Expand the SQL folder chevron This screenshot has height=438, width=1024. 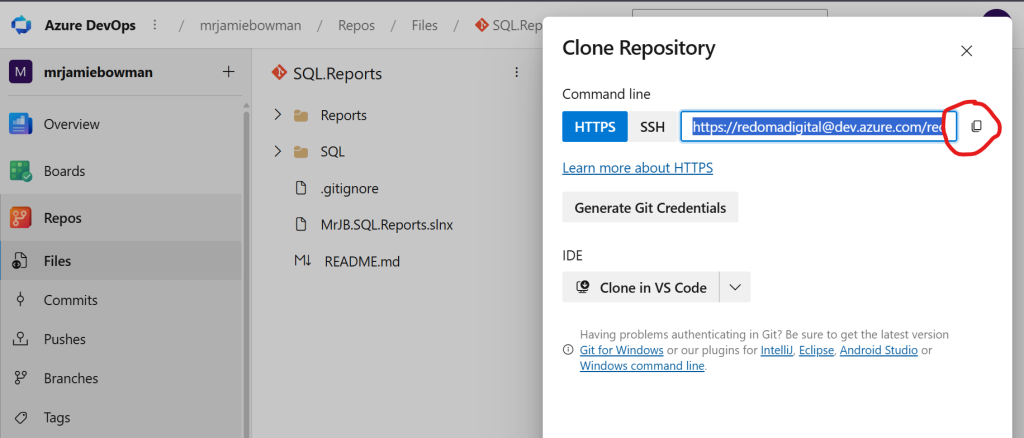point(278,151)
